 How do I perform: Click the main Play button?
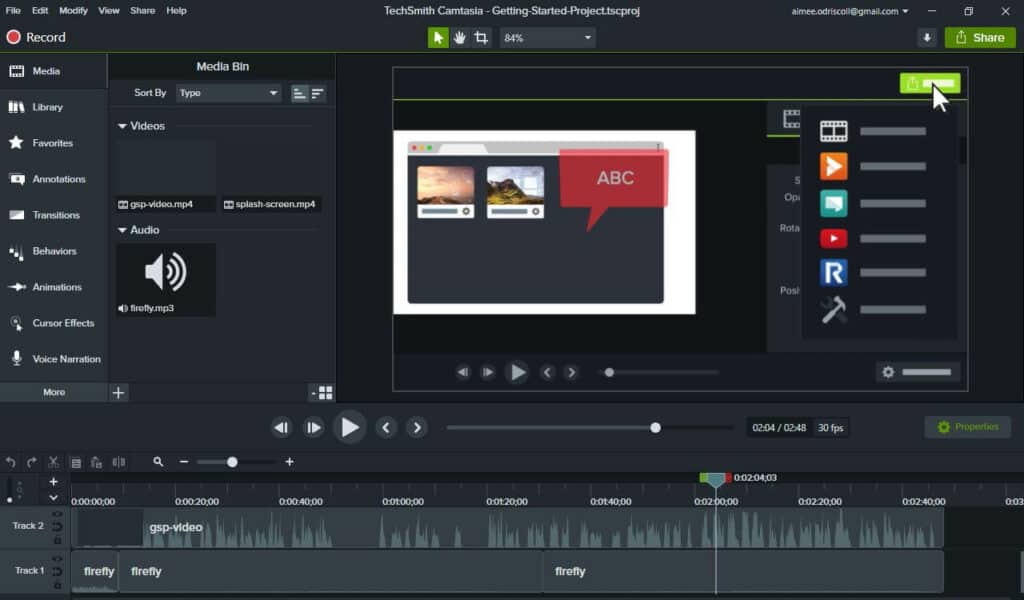coord(349,428)
